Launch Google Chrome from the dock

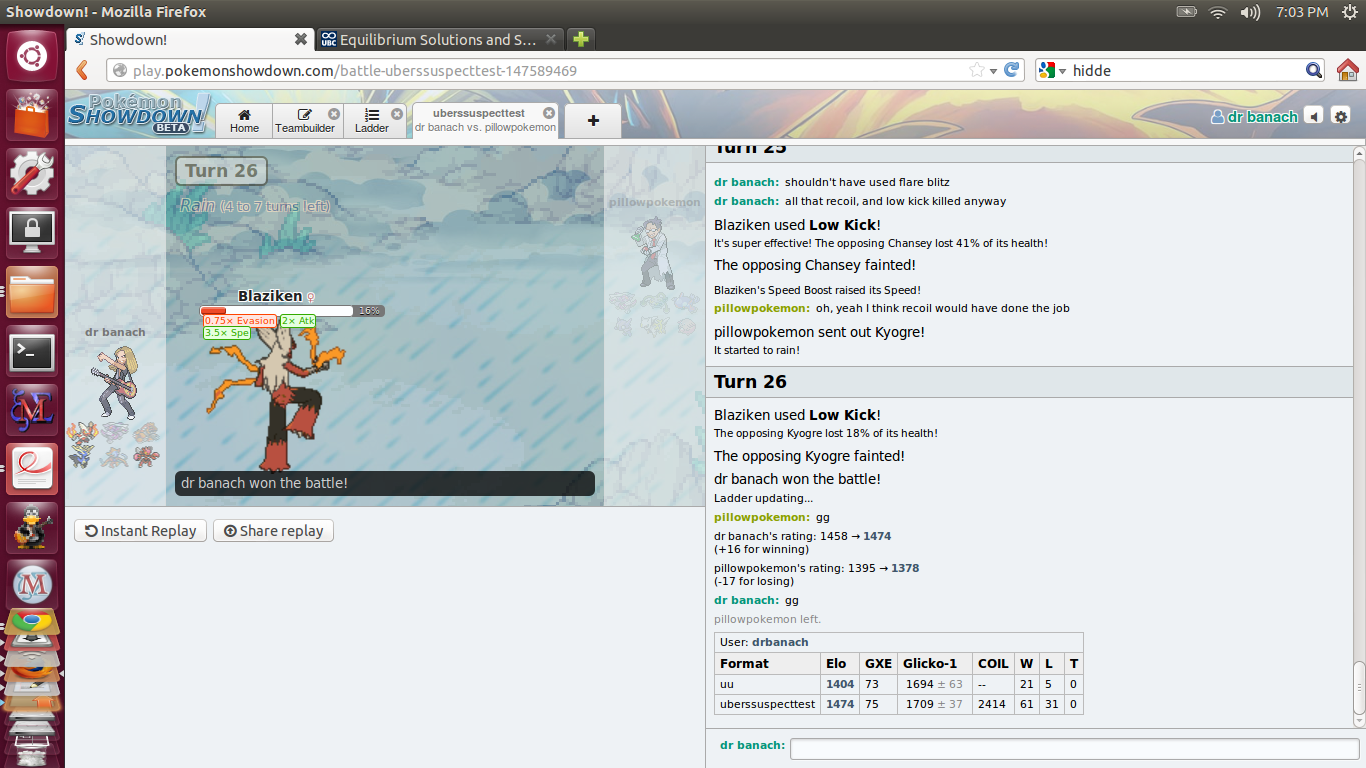[x=32, y=623]
